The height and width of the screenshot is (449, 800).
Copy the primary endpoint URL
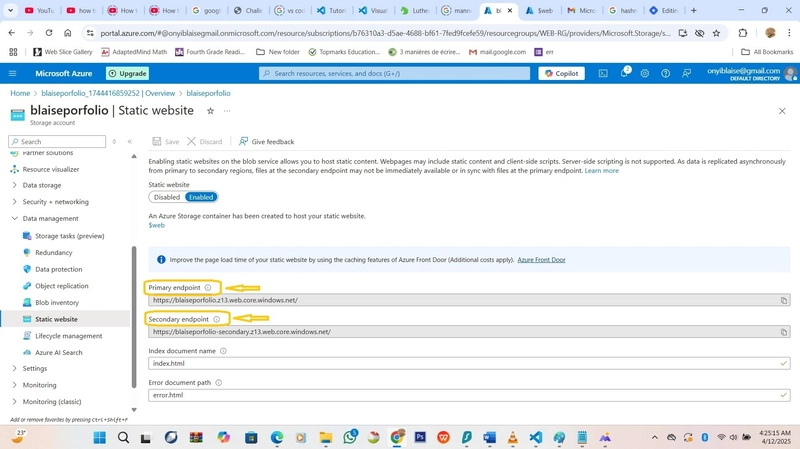[784, 301]
